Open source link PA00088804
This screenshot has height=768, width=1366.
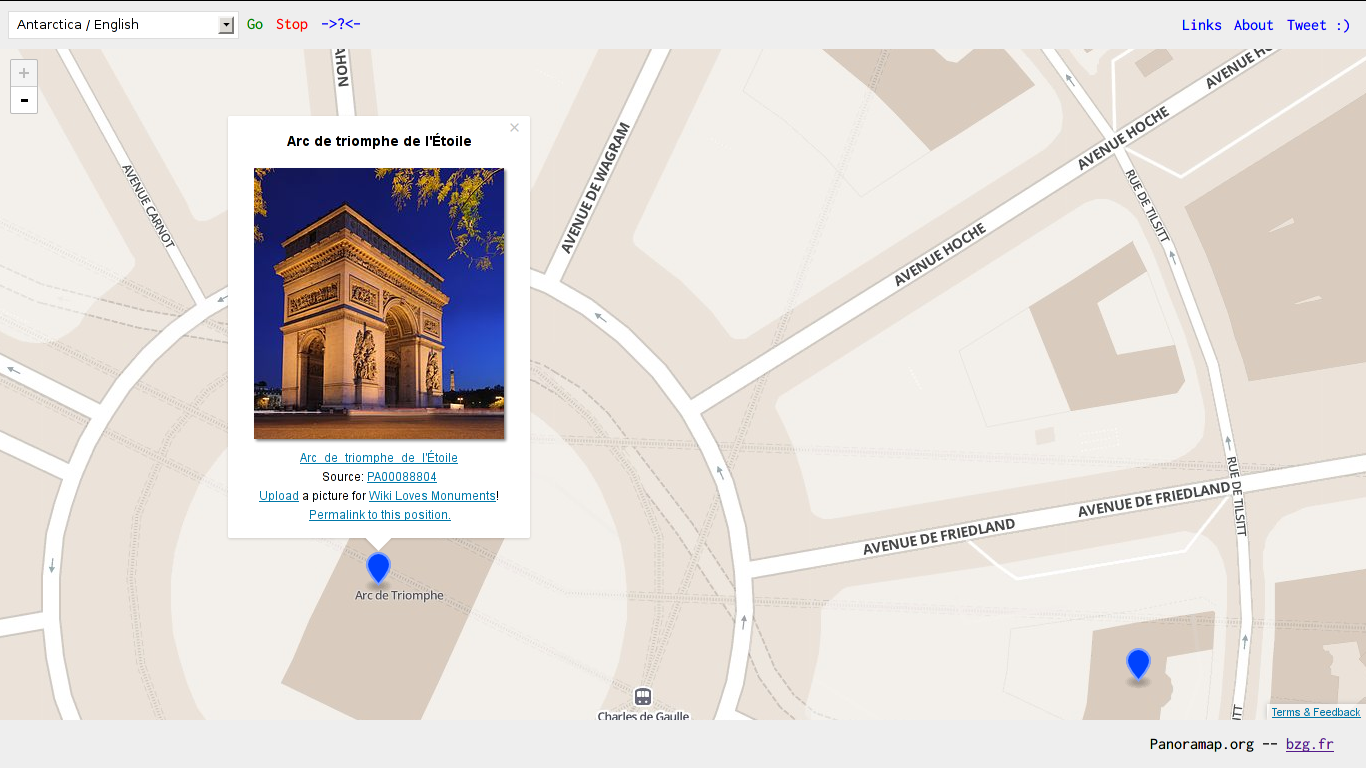coord(402,477)
